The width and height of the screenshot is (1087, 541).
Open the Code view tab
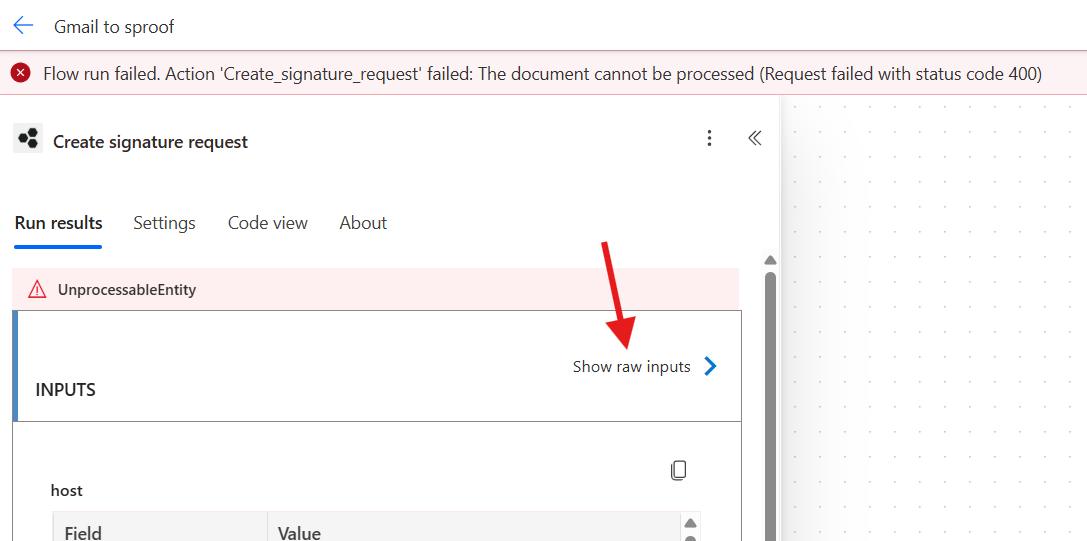268,223
